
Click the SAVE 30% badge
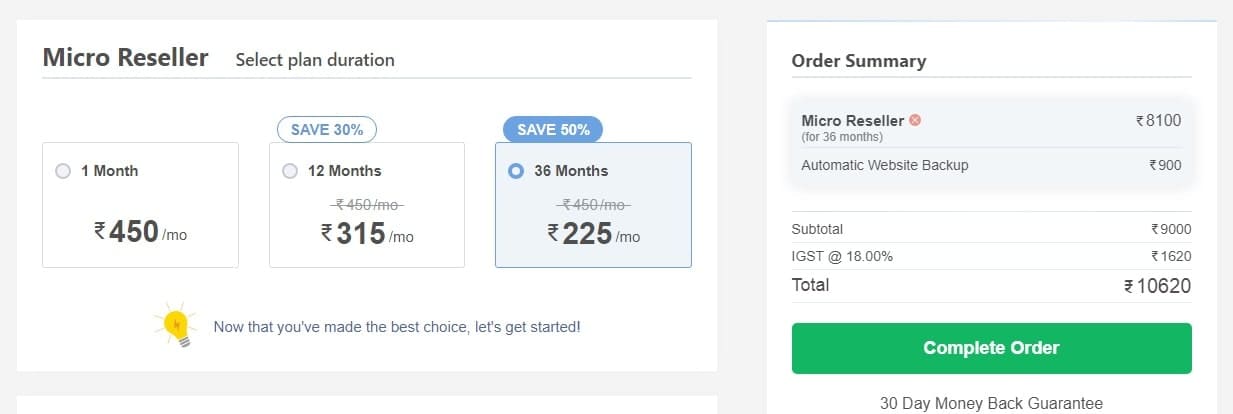(x=327, y=129)
